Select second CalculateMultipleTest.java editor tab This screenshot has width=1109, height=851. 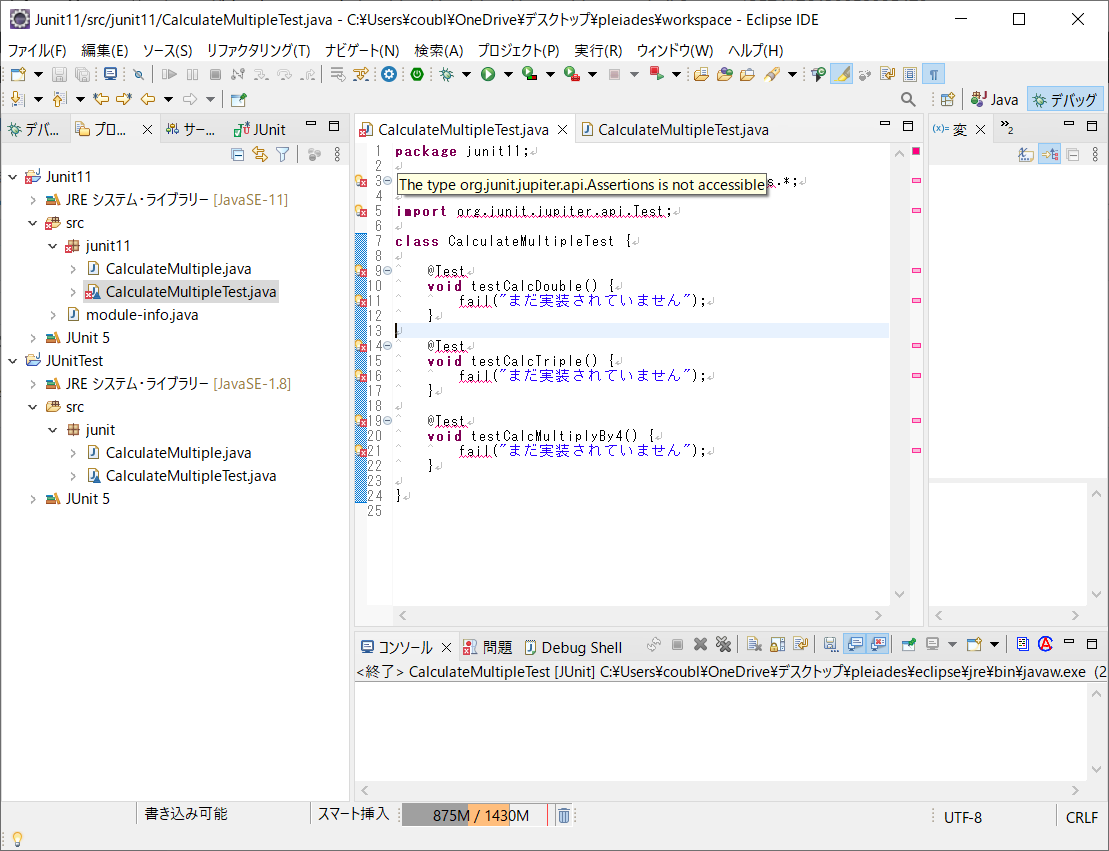click(675, 129)
